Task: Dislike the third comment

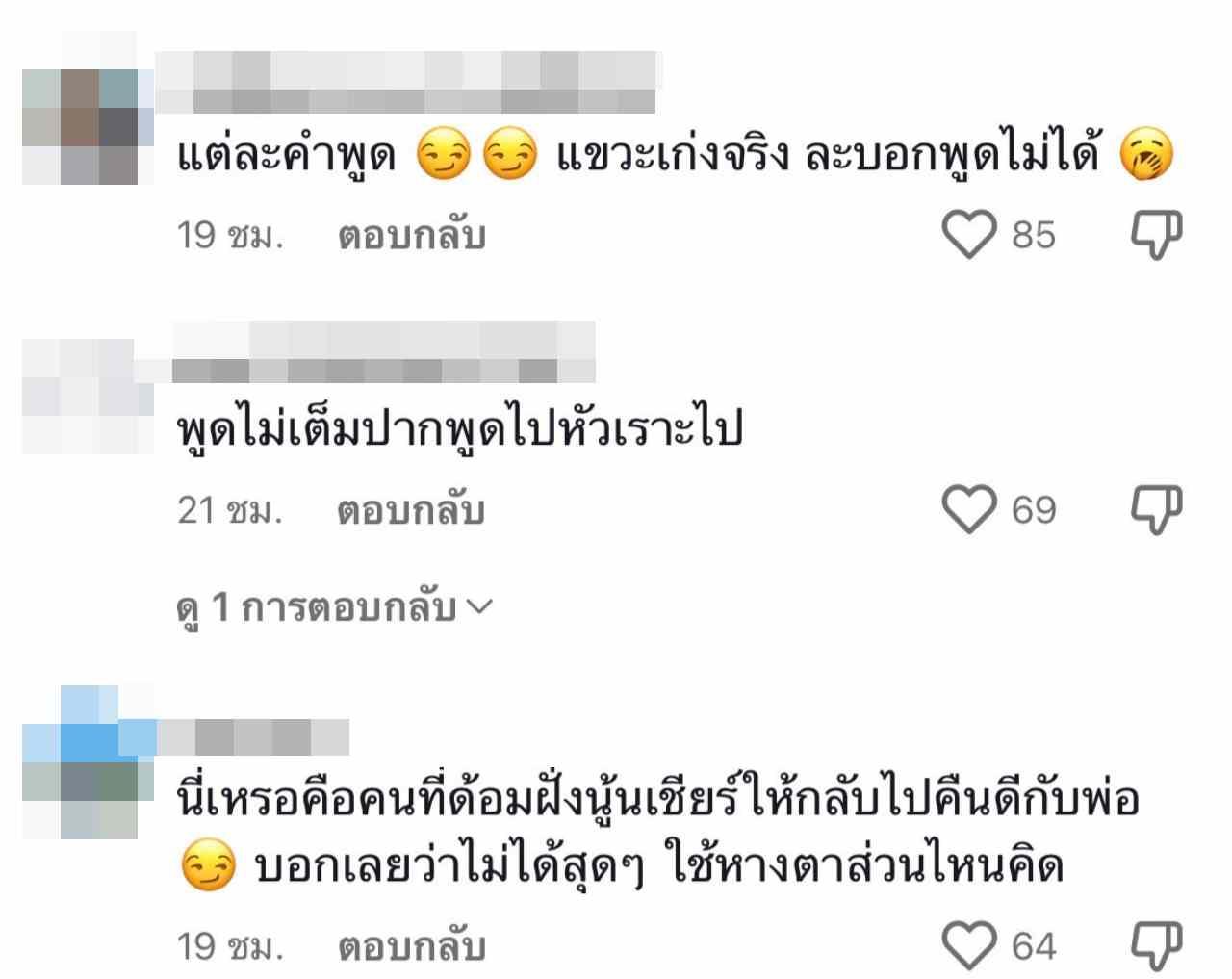Action: click(1155, 945)
